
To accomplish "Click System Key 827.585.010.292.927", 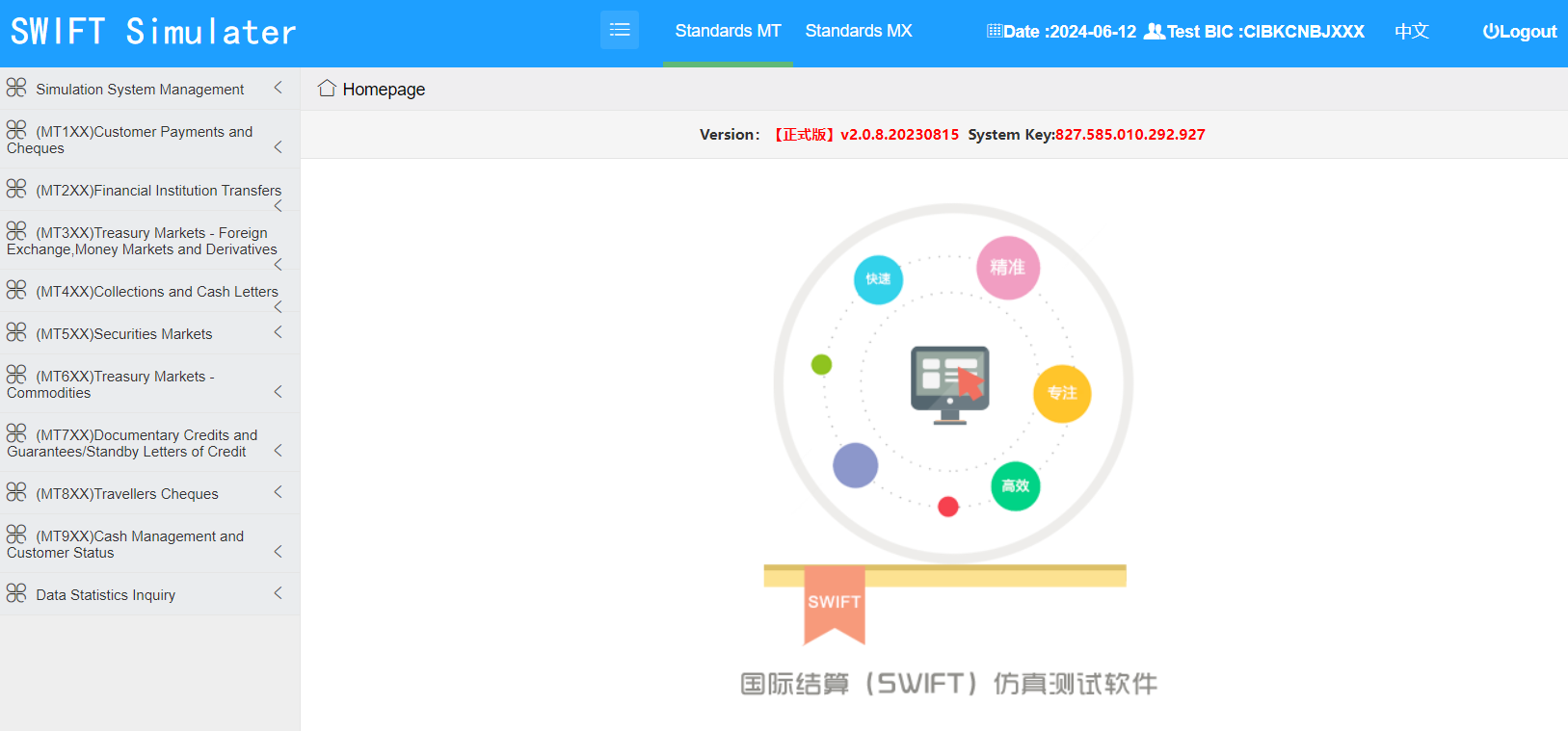I will (x=1129, y=135).
